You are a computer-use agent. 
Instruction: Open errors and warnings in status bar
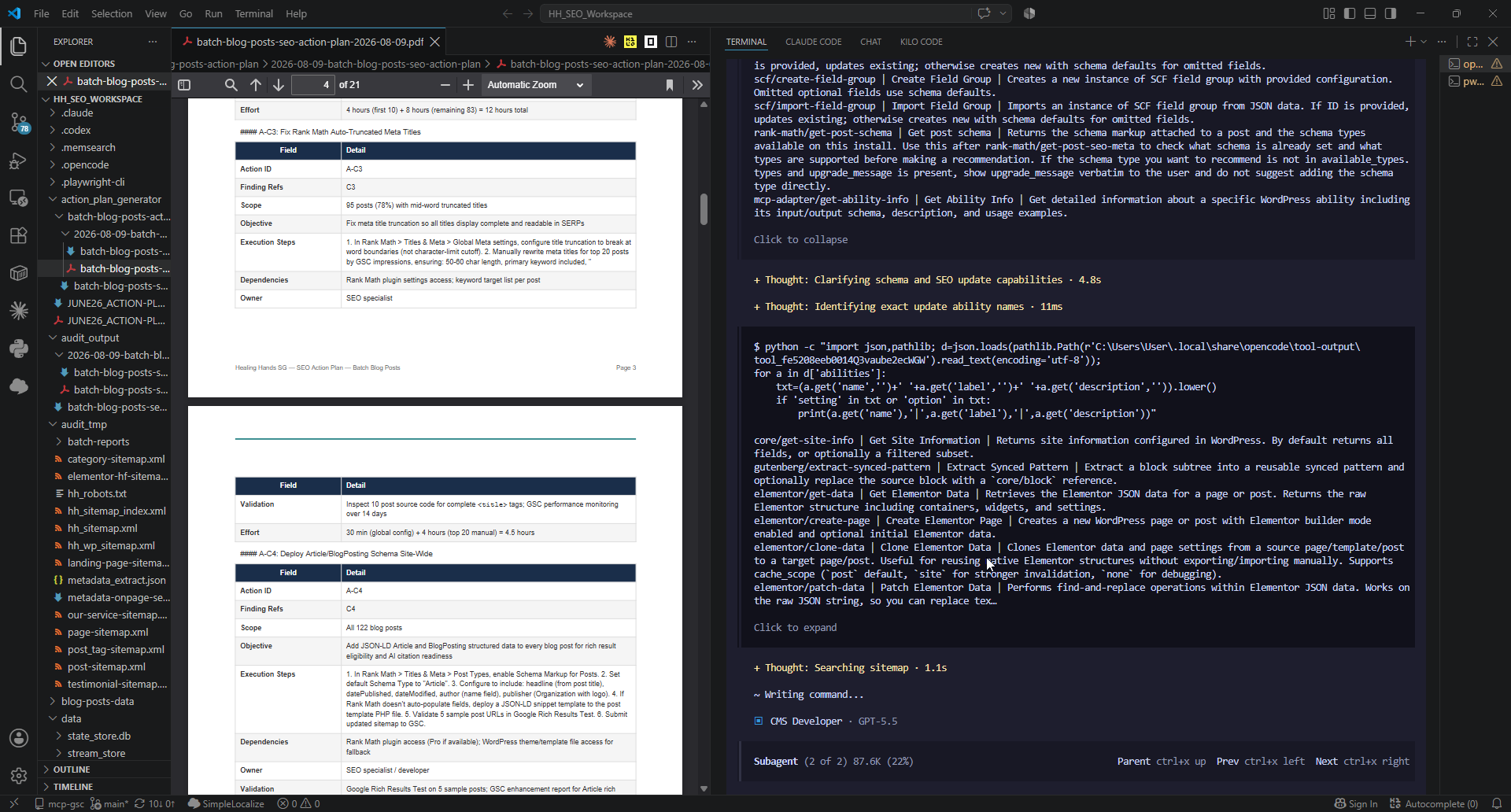(x=298, y=803)
